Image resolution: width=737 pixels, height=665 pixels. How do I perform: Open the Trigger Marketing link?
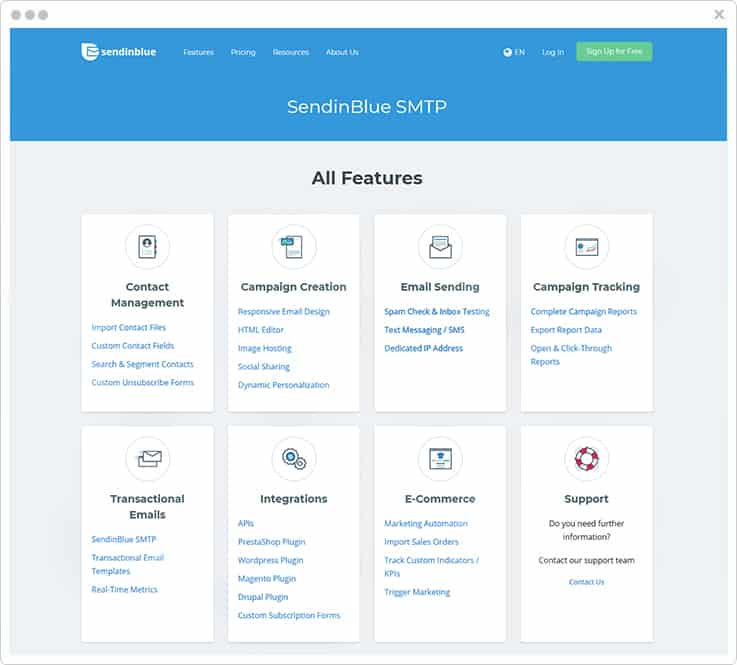tap(417, 592)
